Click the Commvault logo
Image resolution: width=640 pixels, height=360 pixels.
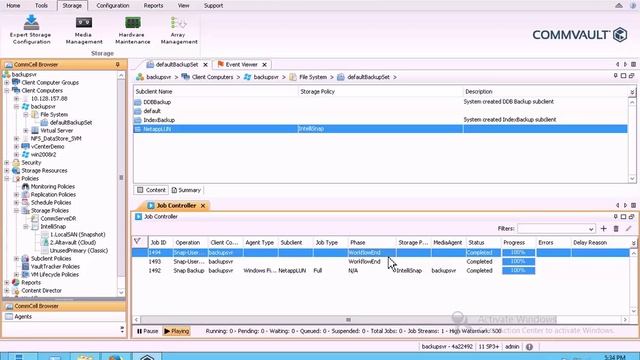pyautogui.click(x=580, y=35)
